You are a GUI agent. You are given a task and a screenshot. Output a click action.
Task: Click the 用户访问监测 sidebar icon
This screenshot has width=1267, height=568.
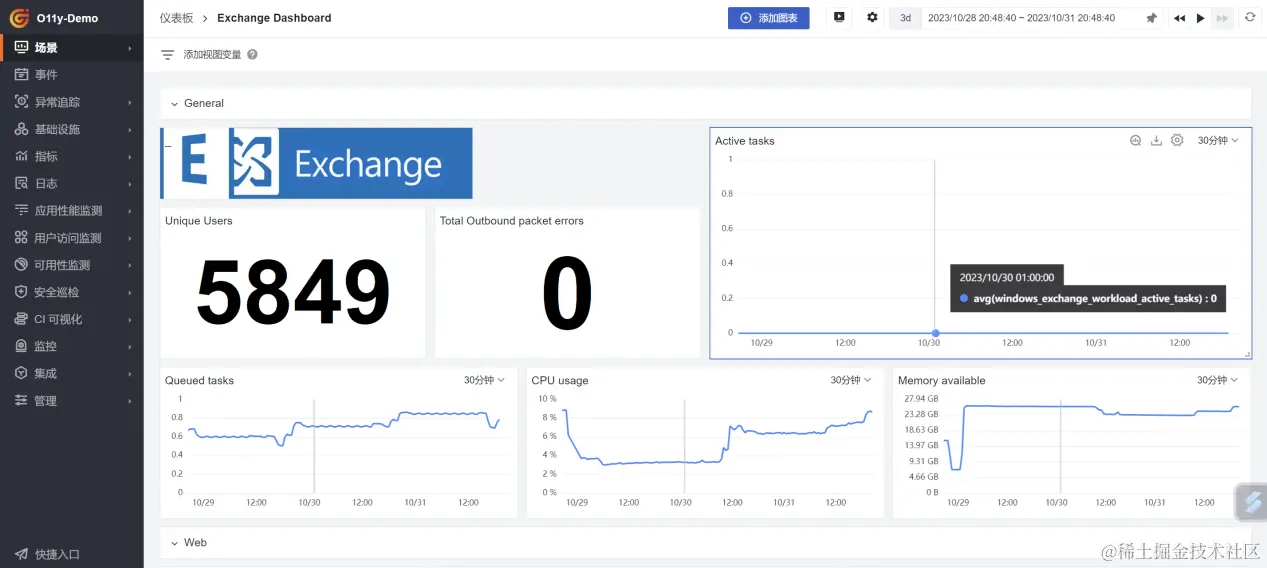pos(21,238)
